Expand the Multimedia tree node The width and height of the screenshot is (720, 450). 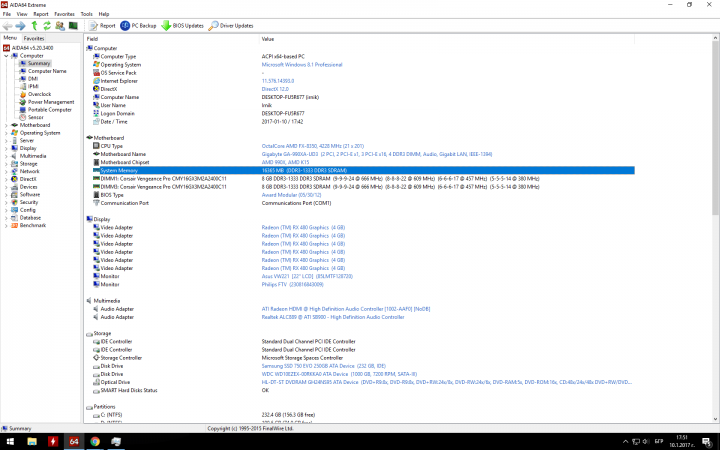[x=6, y=156]
